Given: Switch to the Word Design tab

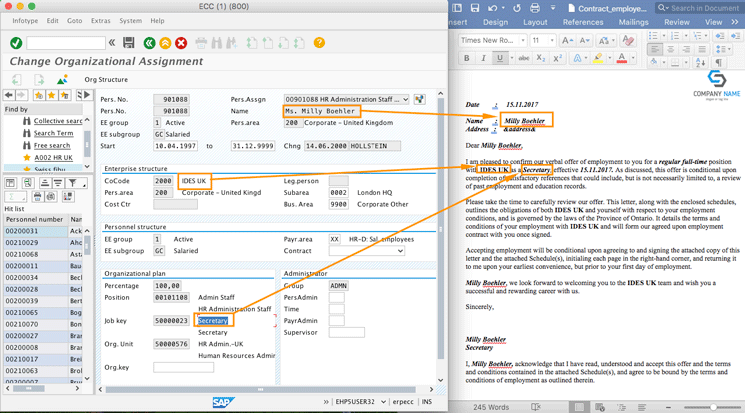Looking at the screenshot, I should click(495, 22).
